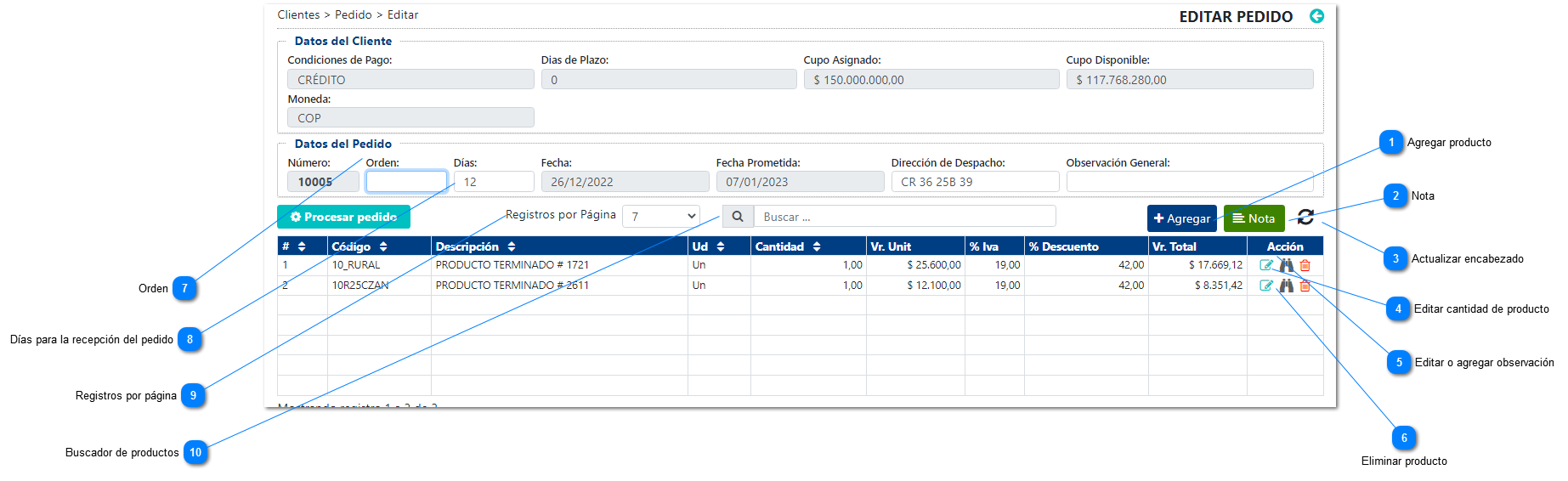Open observation binoculars for 10_RURAL row

1287,265
